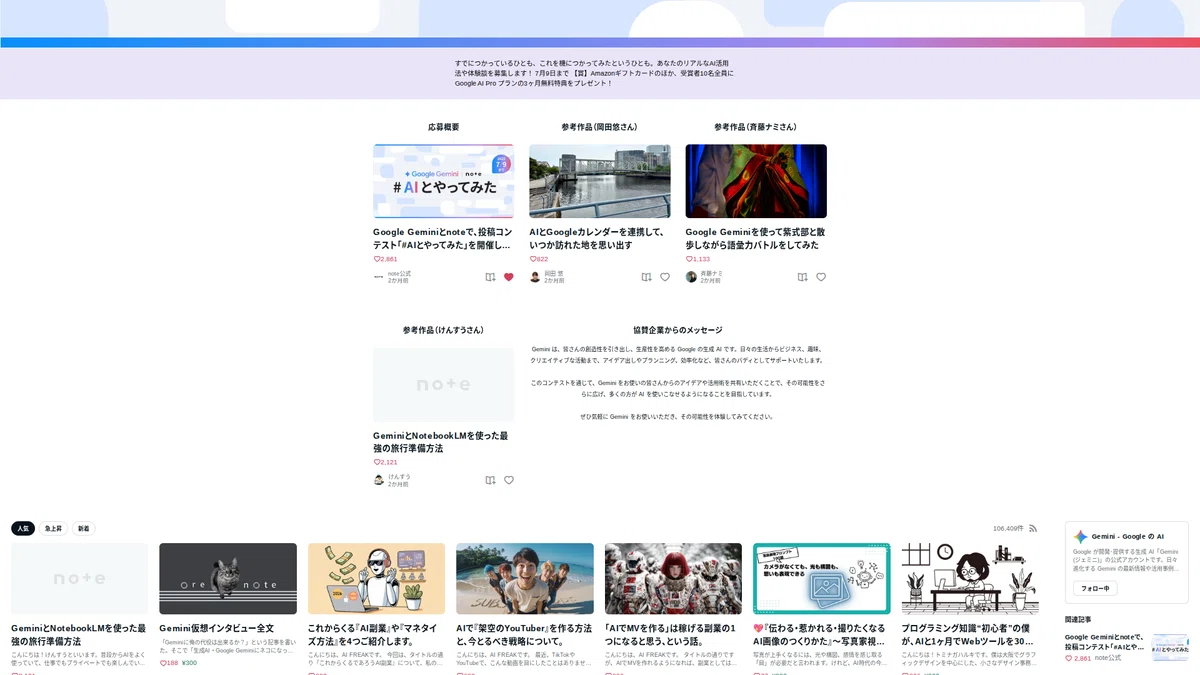Add 岡田悠's article to a magazine
1200x675 pixels.
pyautogui.click(x=646, y=277)
